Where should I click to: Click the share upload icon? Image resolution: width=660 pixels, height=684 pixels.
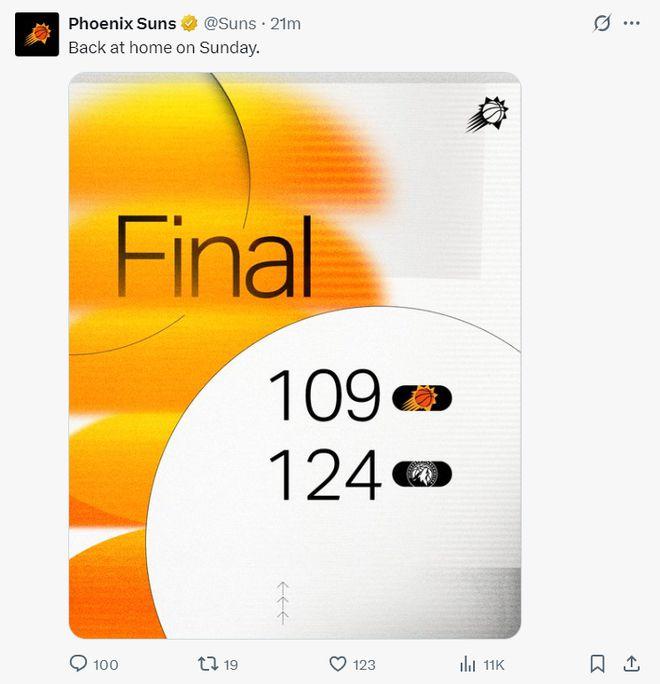(631, 663)
